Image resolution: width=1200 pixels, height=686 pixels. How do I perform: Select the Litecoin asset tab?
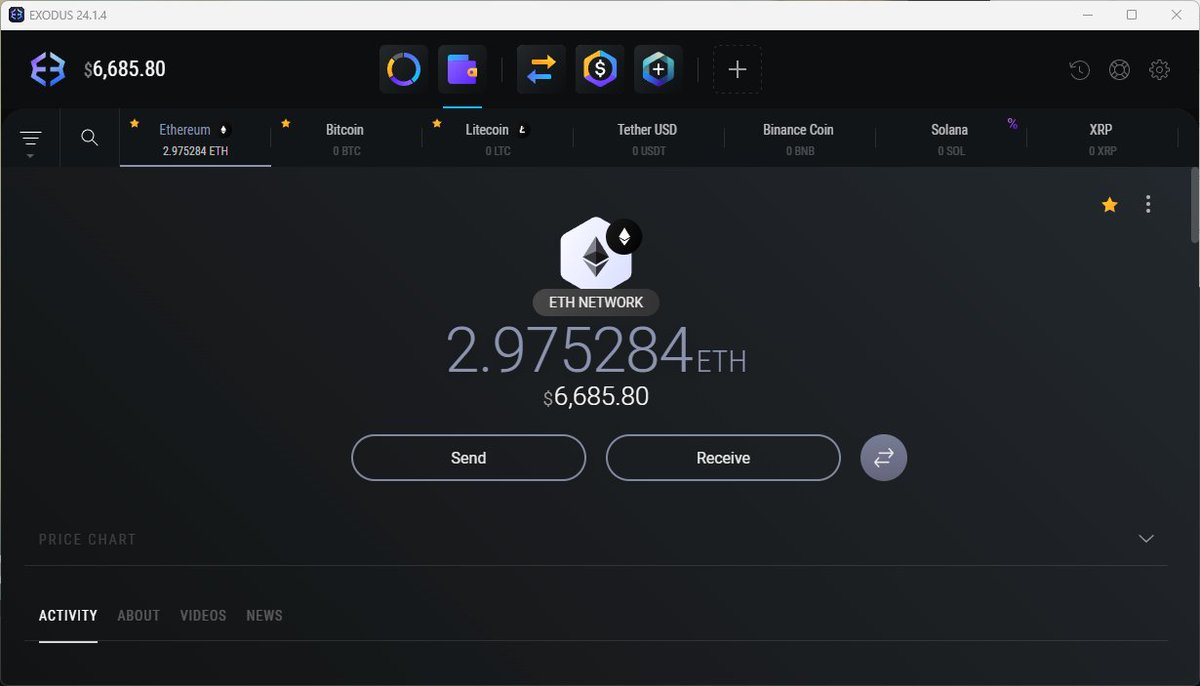pos(497,139)
